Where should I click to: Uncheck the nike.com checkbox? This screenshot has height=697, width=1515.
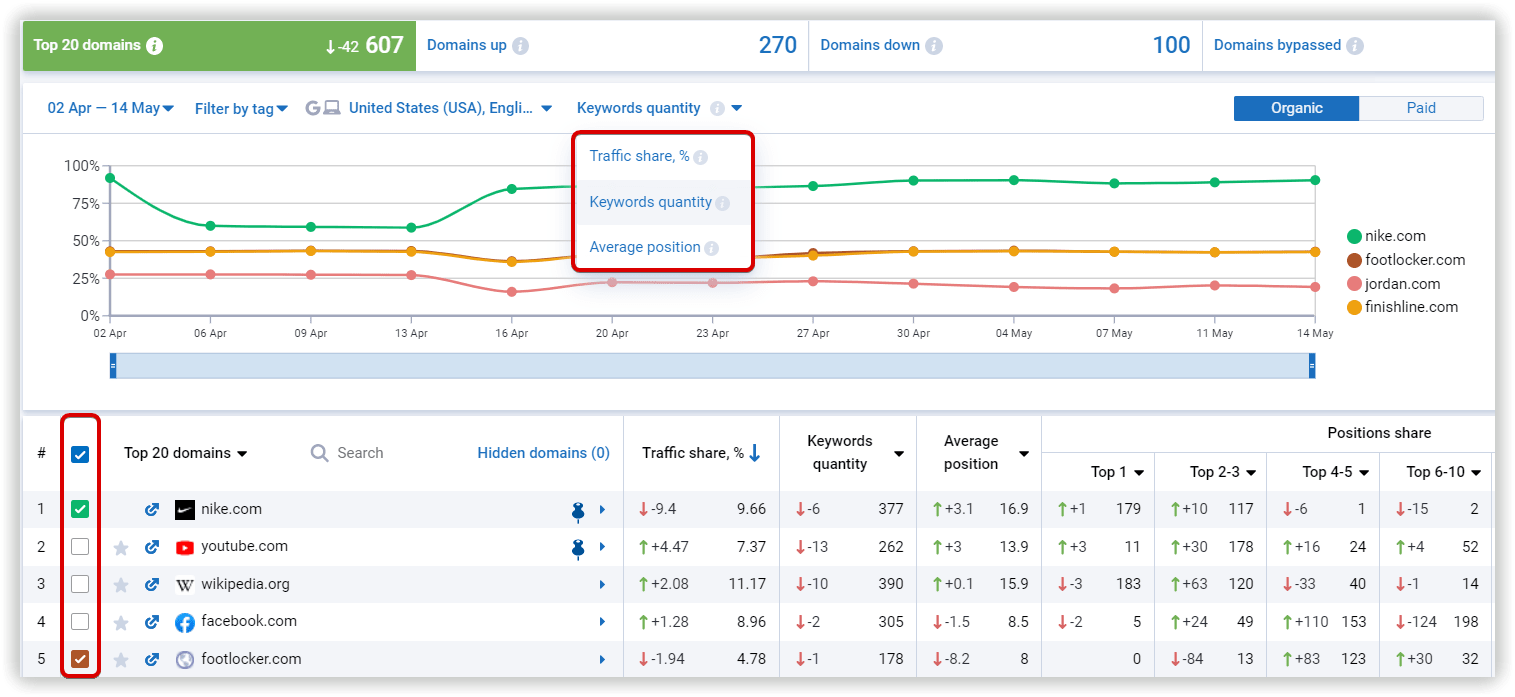pyautogui.click(x=80, y=509)
